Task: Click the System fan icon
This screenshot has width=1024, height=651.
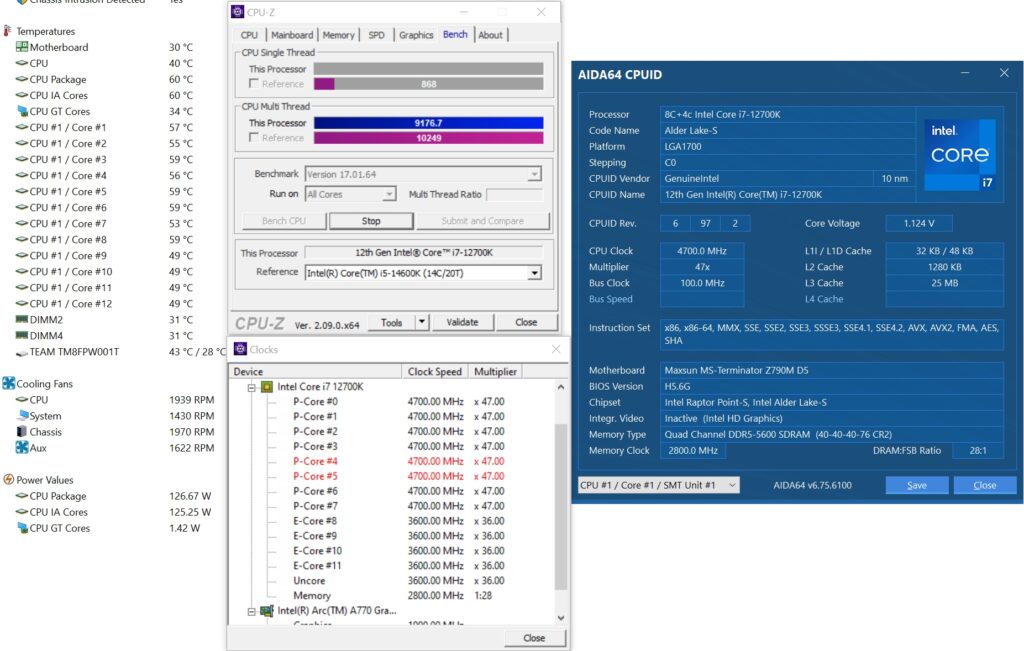Action: (x=22, y=415)
